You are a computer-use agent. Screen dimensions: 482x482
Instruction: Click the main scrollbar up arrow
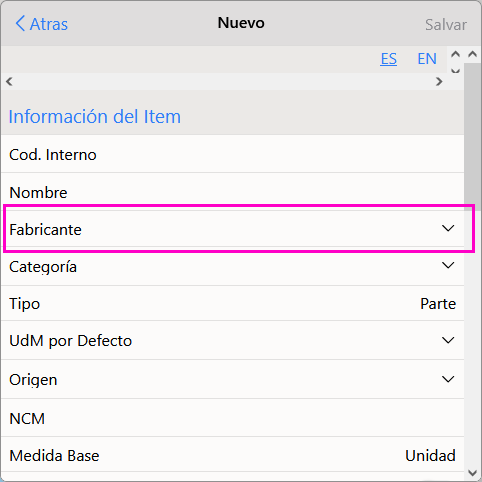click(x=472, y=54)
